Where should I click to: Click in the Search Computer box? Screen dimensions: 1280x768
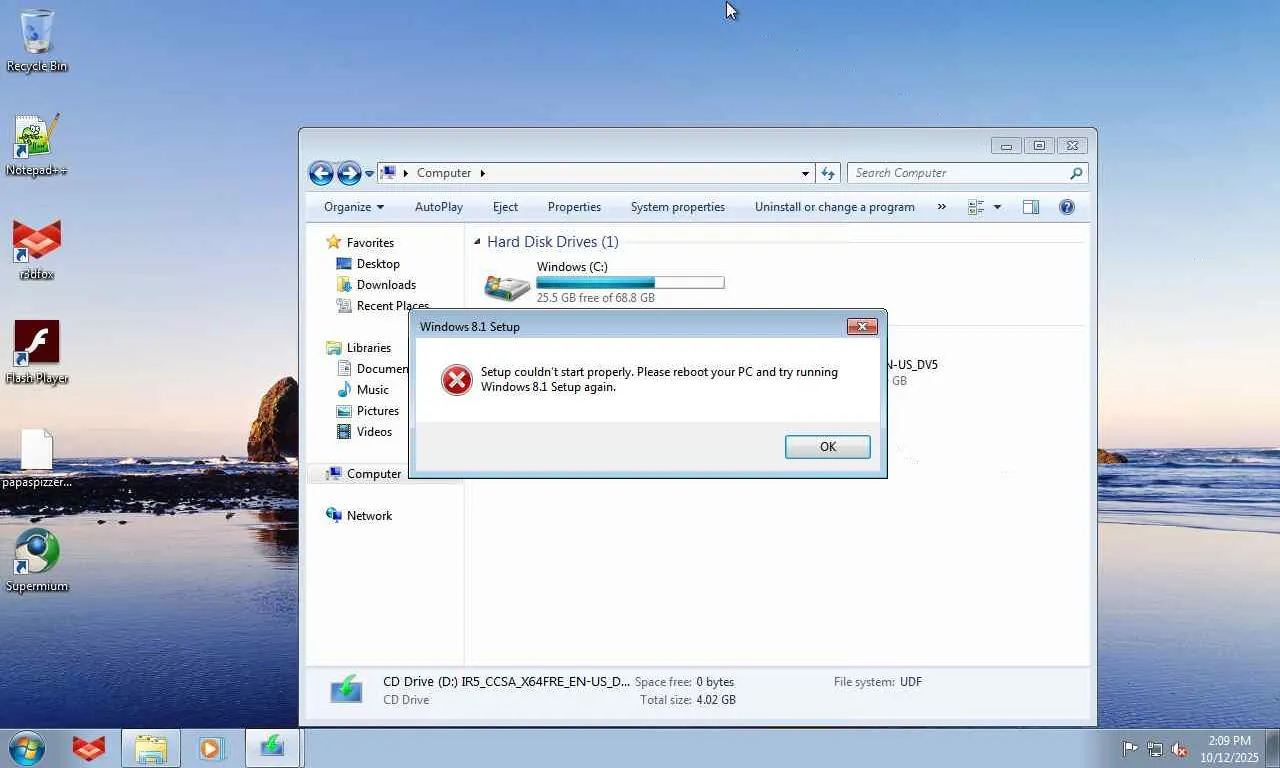[958, 173]
